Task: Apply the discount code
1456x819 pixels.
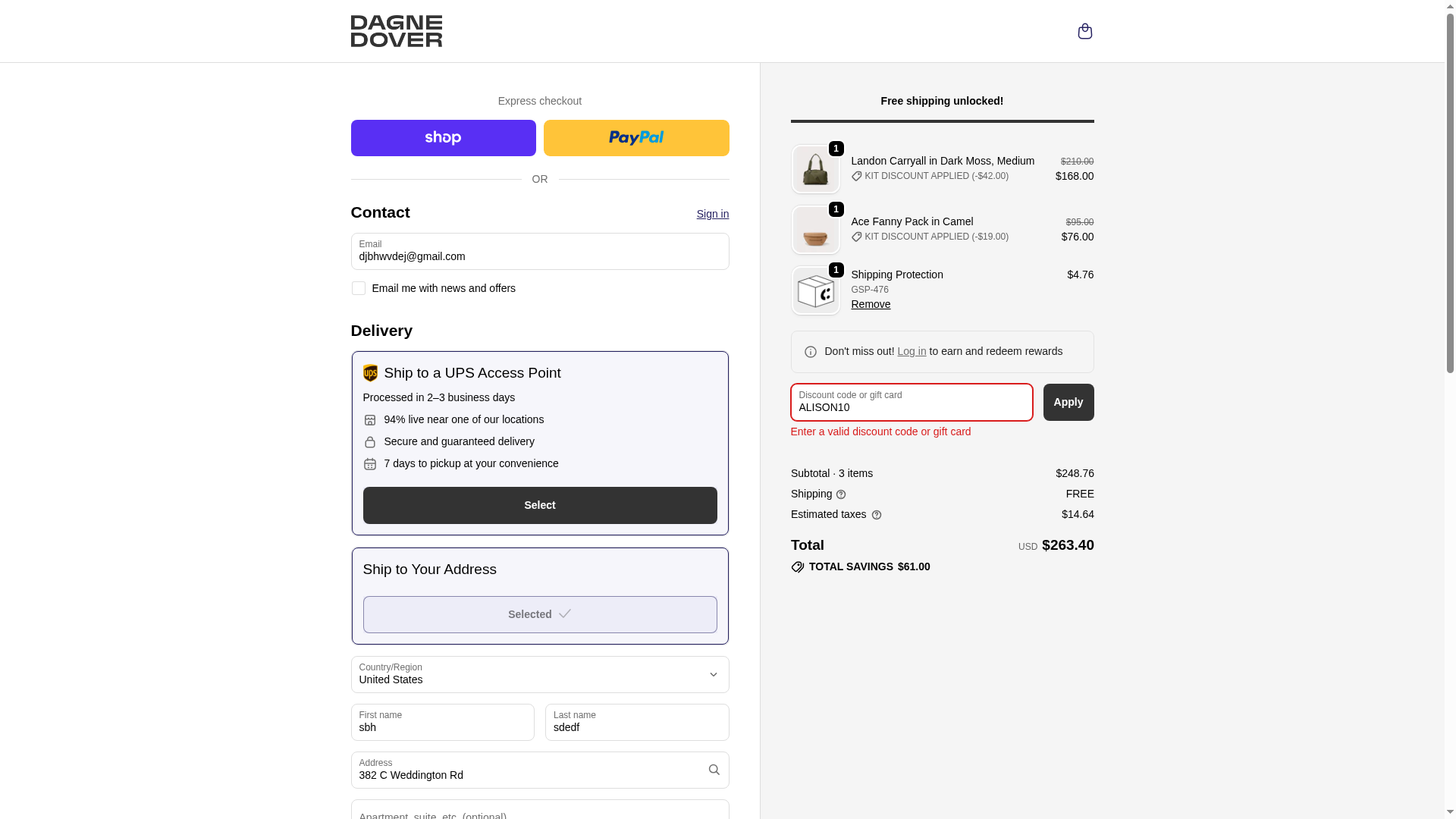Action: coord(1068,402)
